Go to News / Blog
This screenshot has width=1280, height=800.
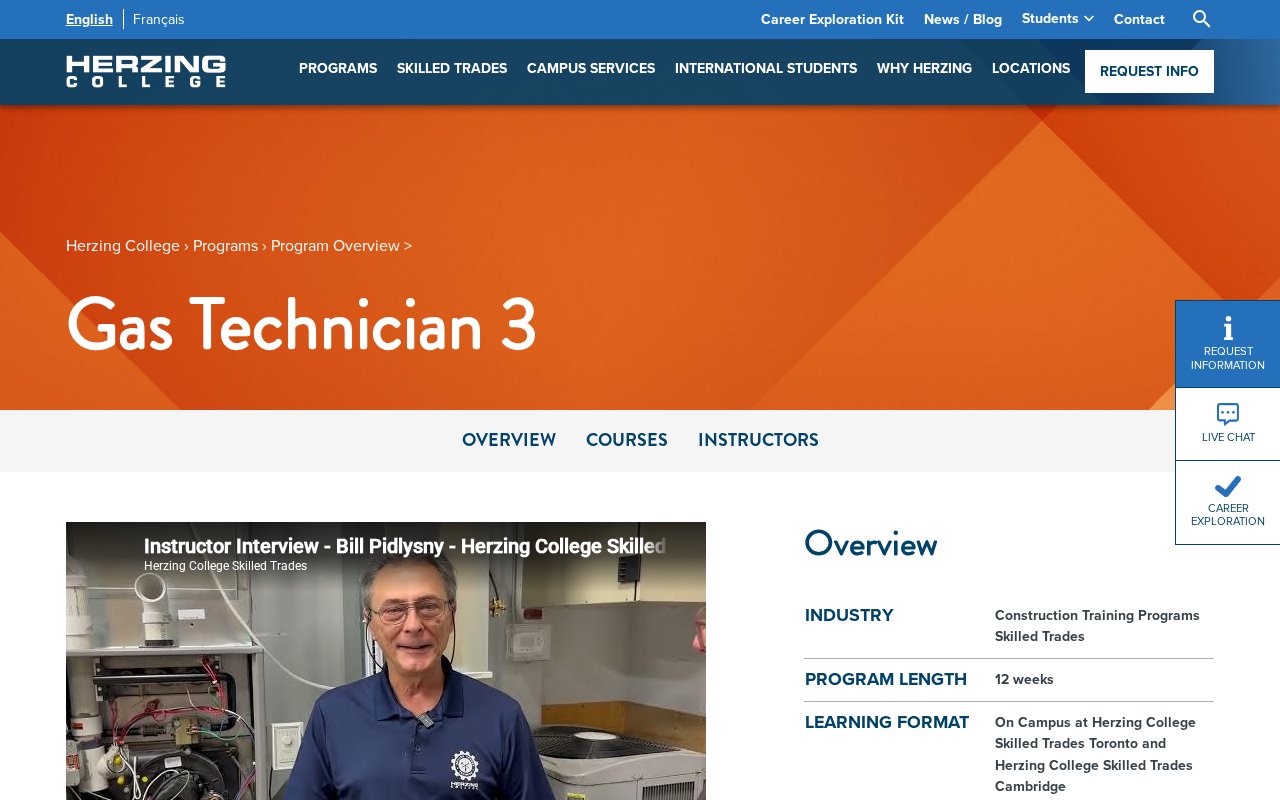(963, 19)
